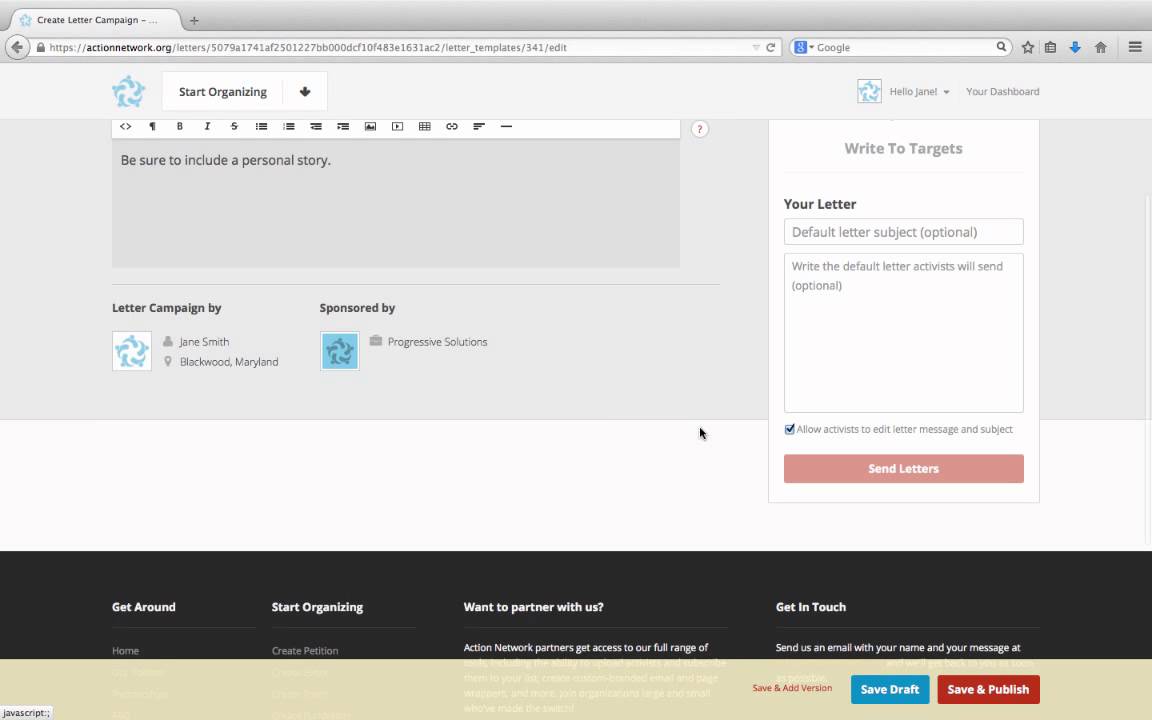
Task: Open the URL bar history dropdown arrow
Action: 756,47
